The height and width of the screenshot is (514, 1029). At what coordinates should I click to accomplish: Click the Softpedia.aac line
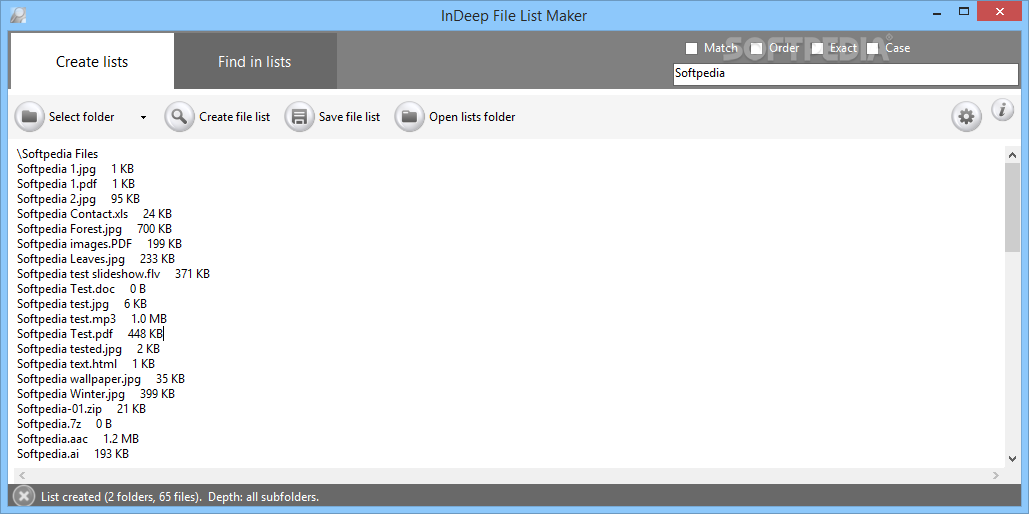(78, 439)
